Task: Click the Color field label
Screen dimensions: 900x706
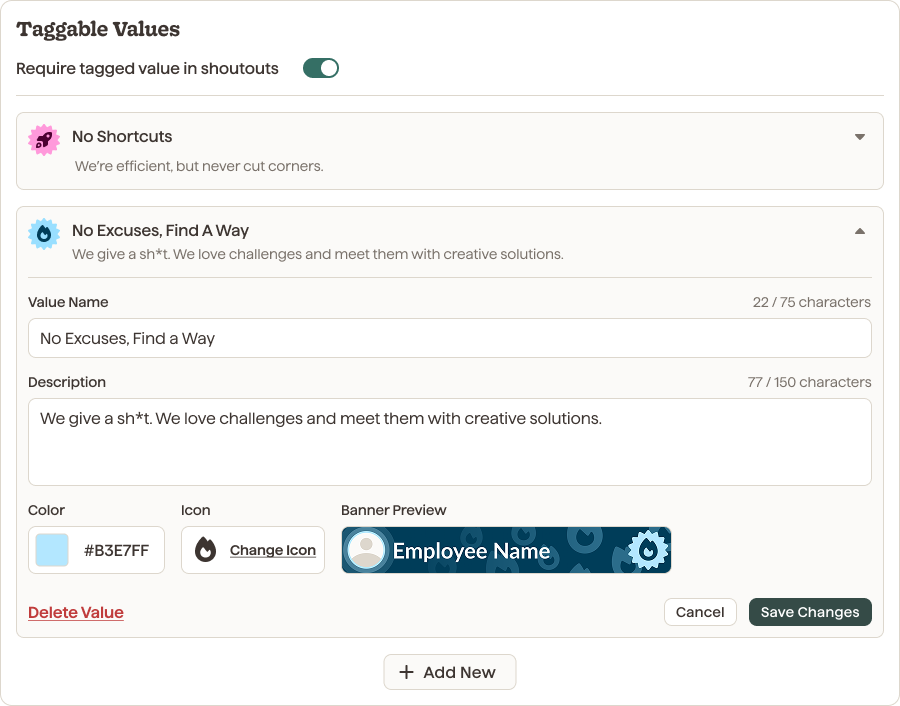Action: click(x=46, y=510)
